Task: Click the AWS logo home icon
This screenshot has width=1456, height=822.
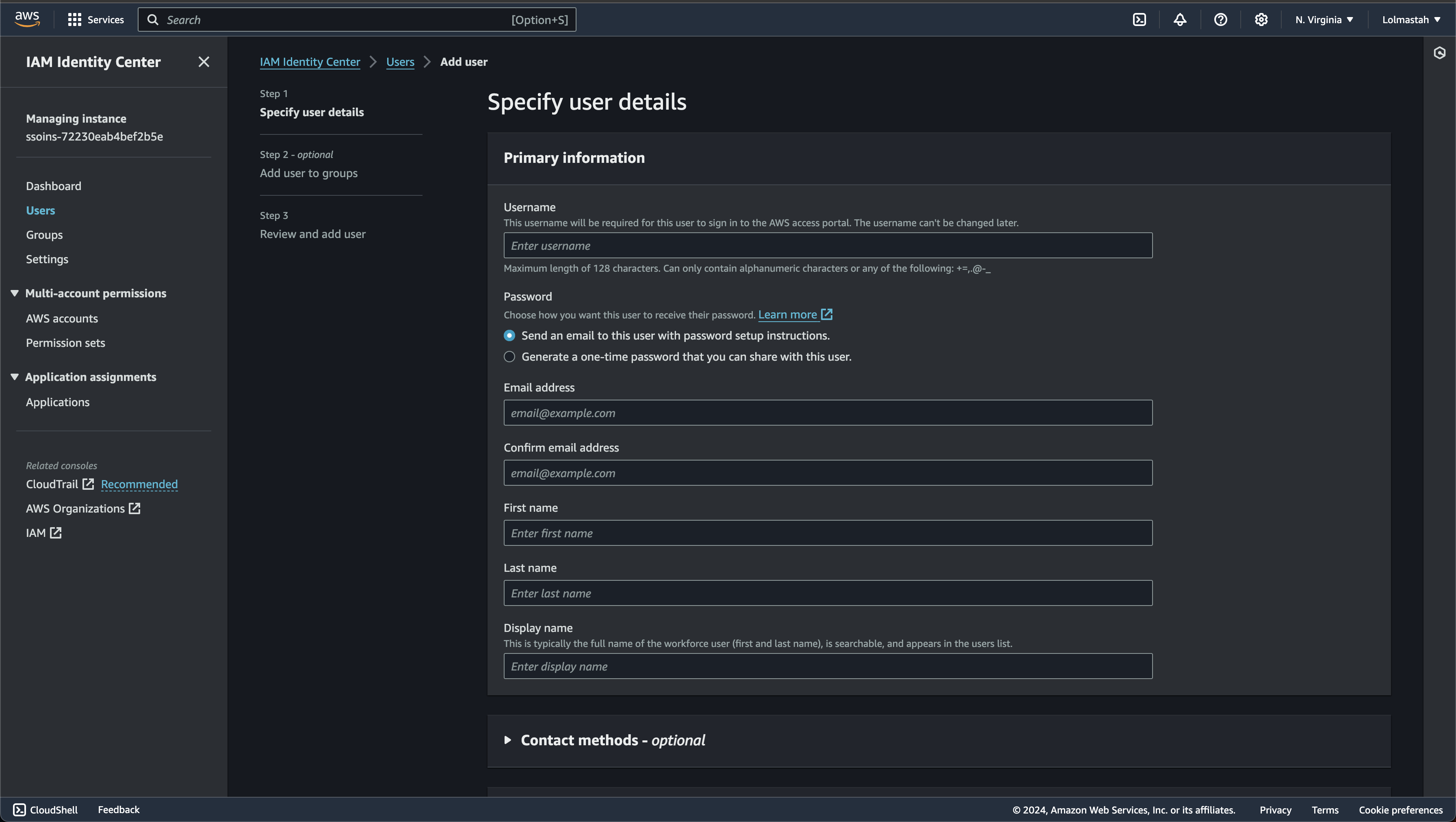Action: pyautogui.click(x=27, y=19)
